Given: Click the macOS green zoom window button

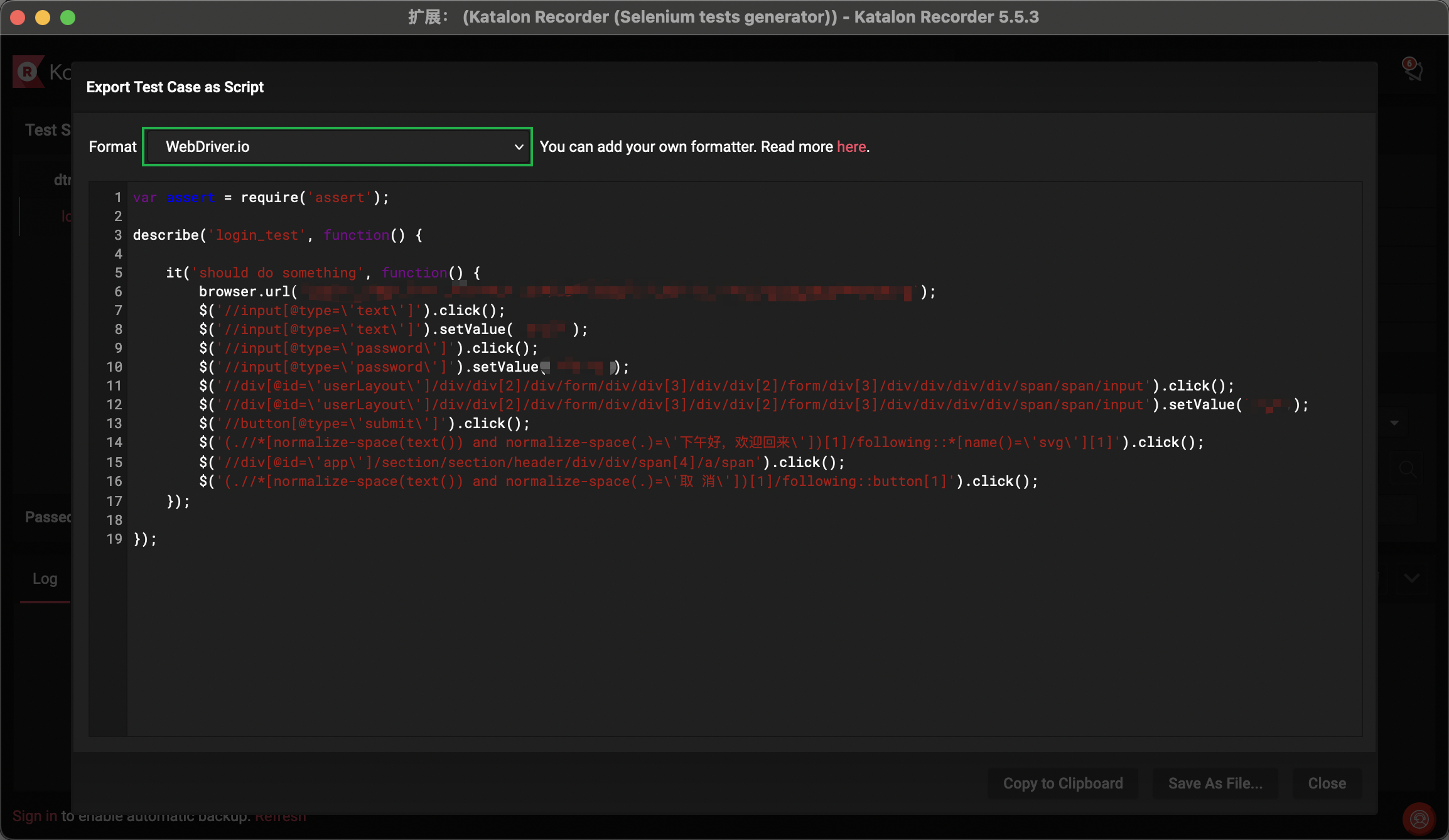Looking at the screenshot, I should pyautogui.click(x=68, y=18).
